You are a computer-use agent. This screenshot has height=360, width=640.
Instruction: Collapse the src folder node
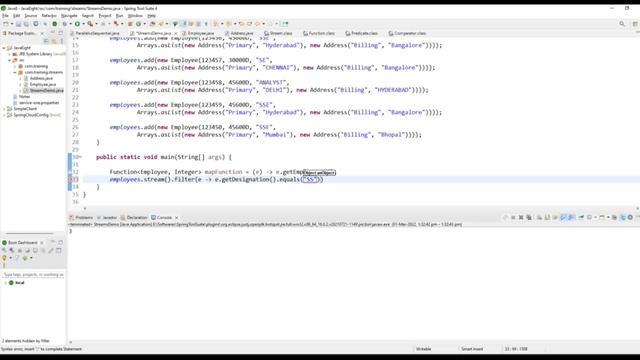[x=10, y=60]
